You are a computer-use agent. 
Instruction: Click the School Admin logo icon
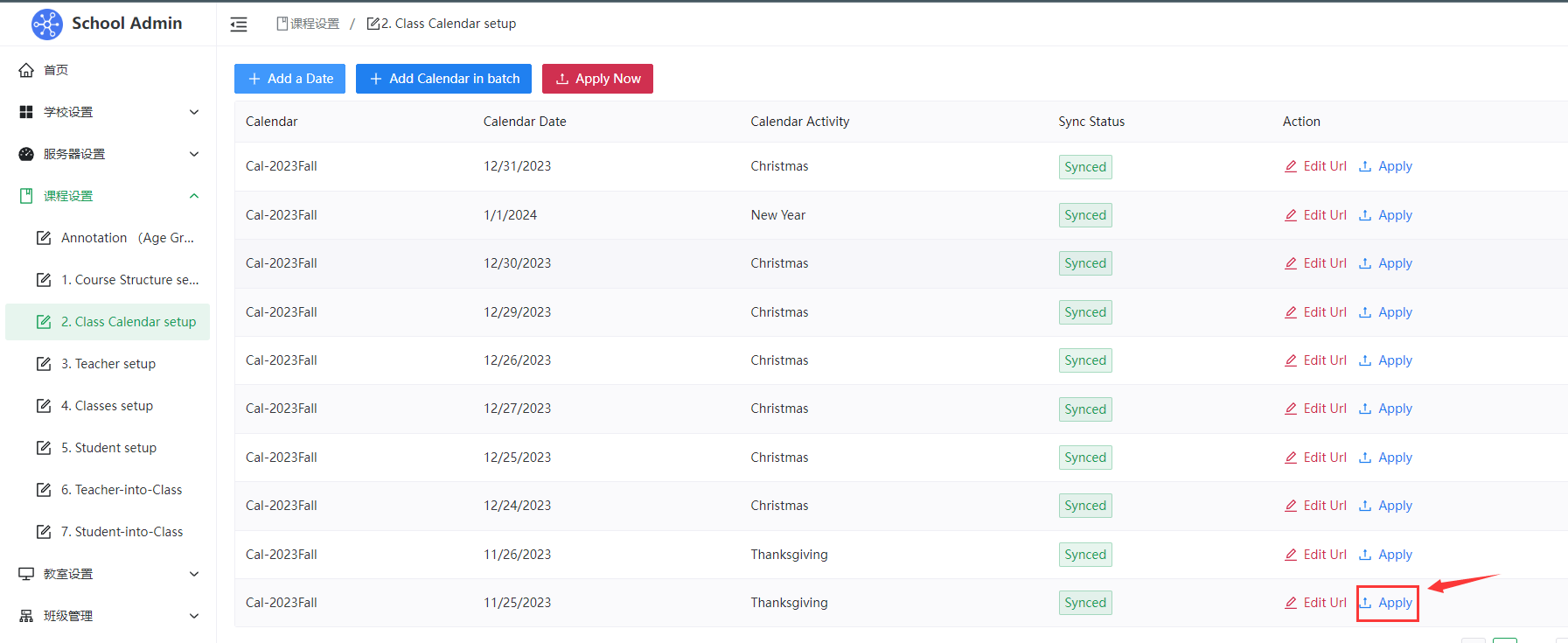pyautogui.click(x=46, y=24)
